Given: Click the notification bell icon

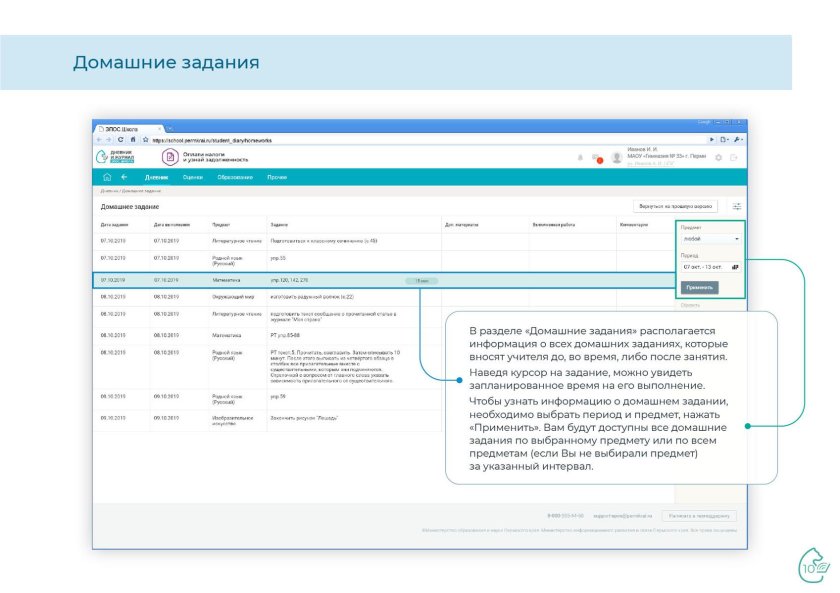Looking at the screenshot, I should pos(581,157).
